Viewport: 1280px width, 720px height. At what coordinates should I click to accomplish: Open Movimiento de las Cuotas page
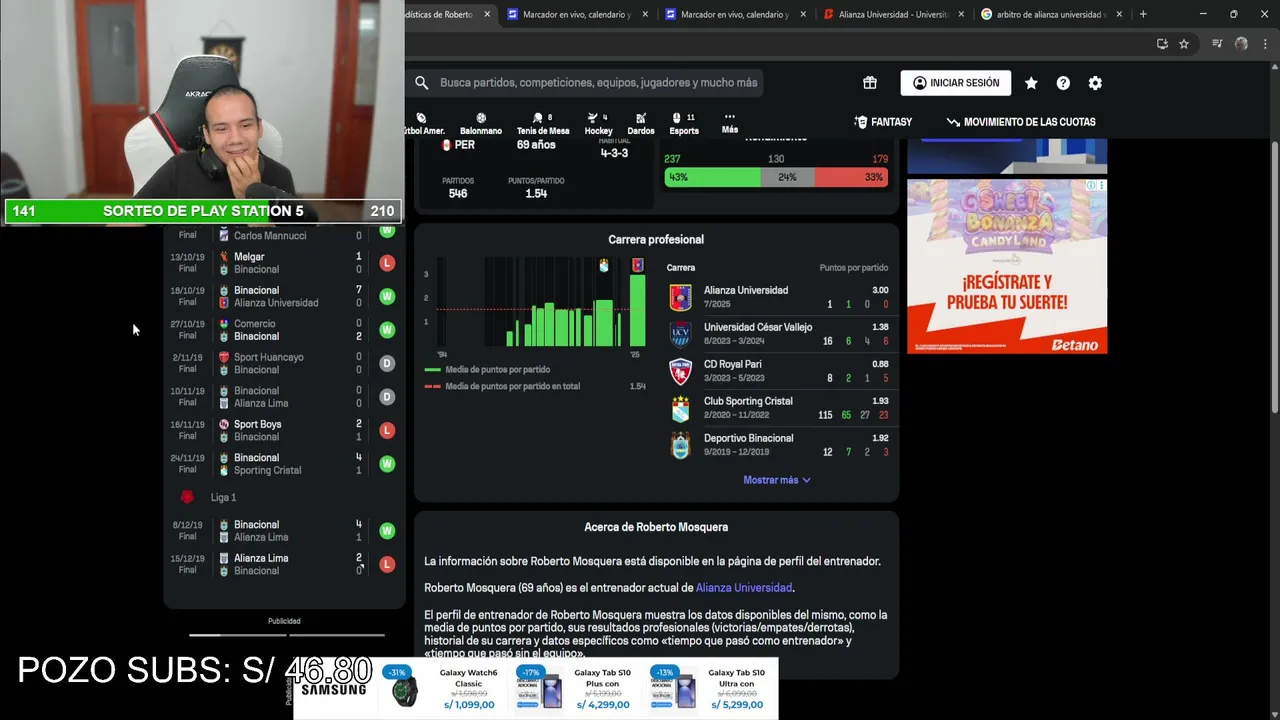[x=1021, y=122]
